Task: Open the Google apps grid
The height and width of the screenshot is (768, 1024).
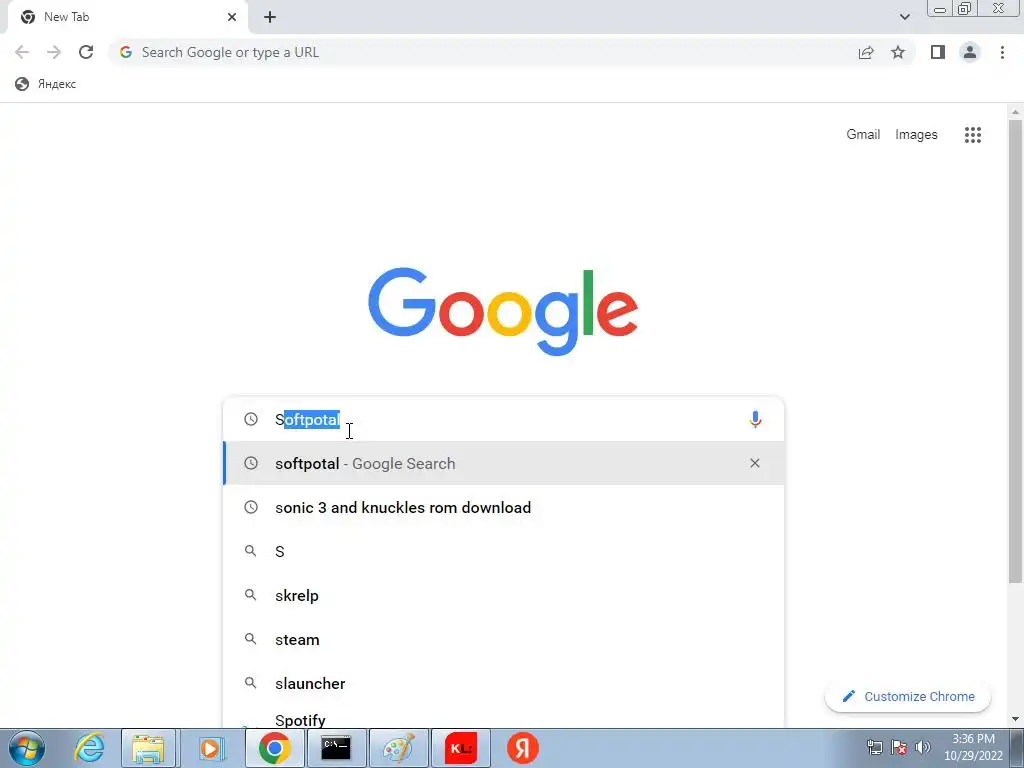Action: pyautogui.click(x=972, y=135)
